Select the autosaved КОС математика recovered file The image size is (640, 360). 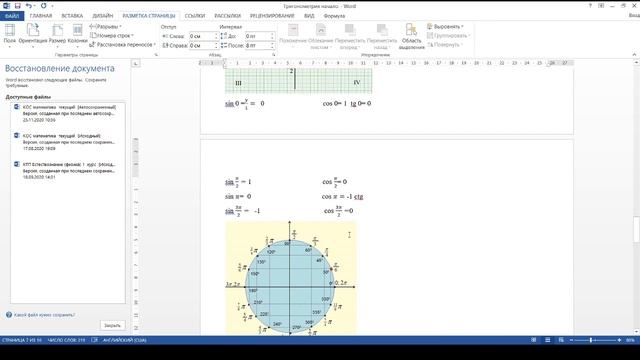click(x=68, y=113)
